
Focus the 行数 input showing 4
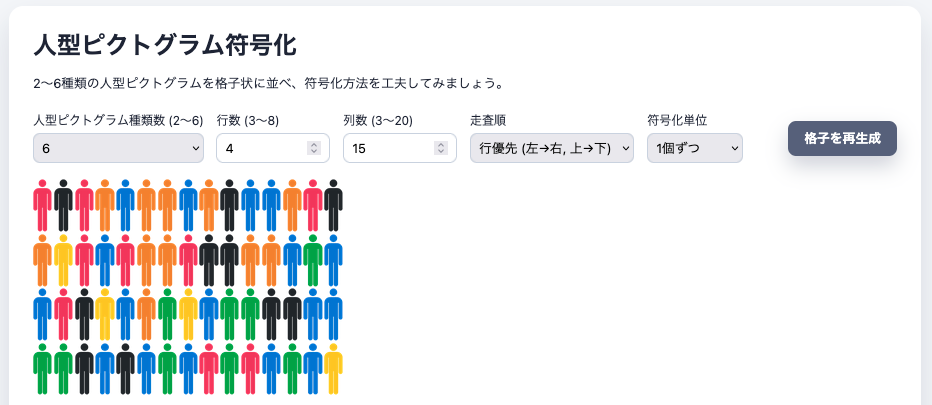260,148
